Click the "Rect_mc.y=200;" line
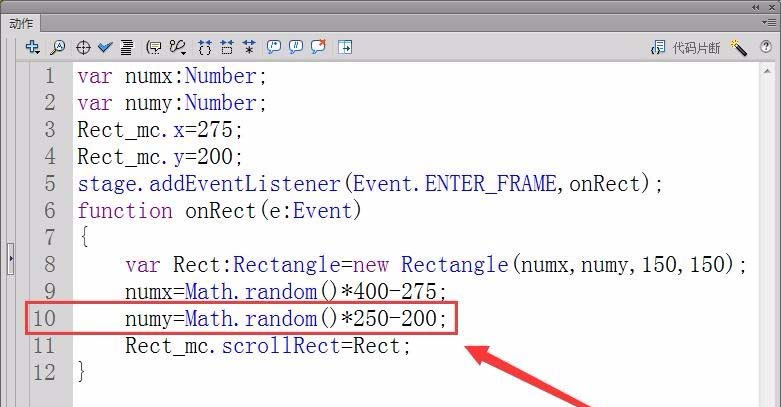 (160, 157)
